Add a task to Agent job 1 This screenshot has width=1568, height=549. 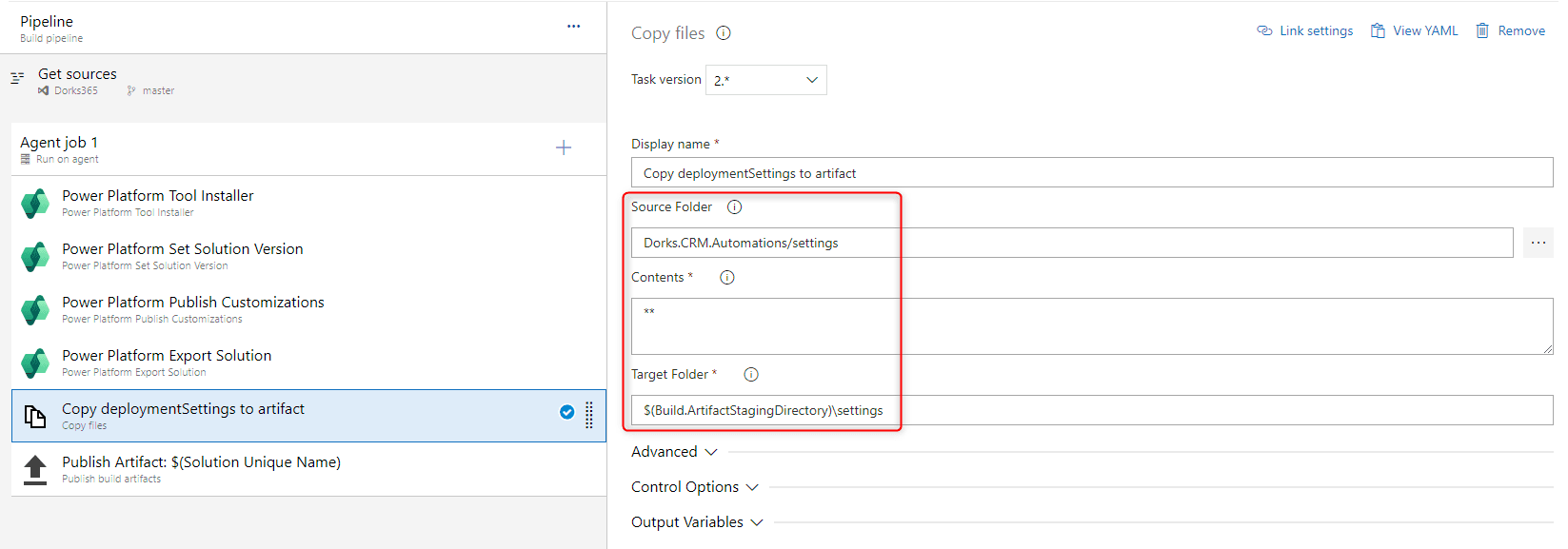(x=564, y=147)
